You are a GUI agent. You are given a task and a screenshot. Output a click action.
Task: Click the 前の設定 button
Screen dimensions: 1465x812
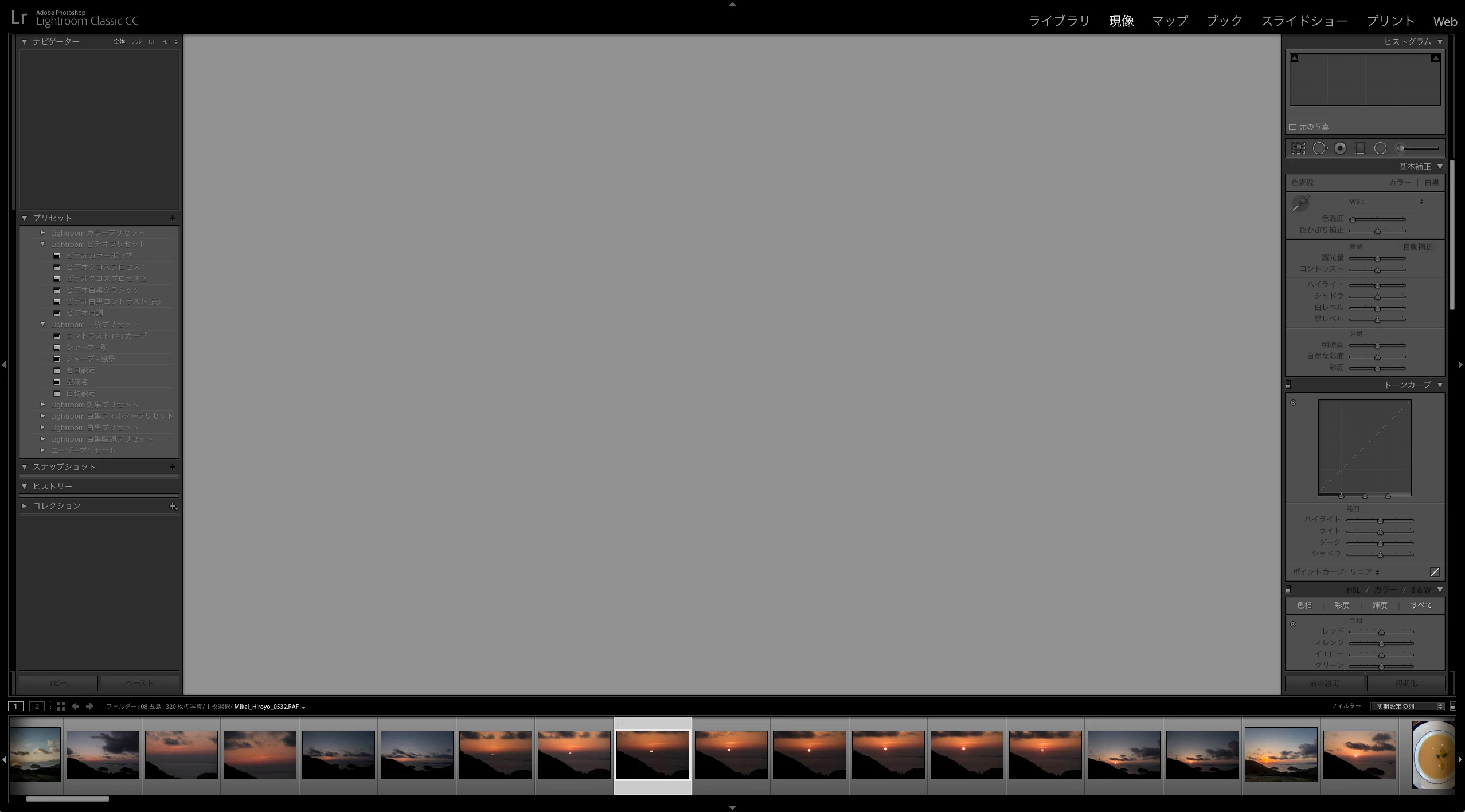click(1324, 683)
